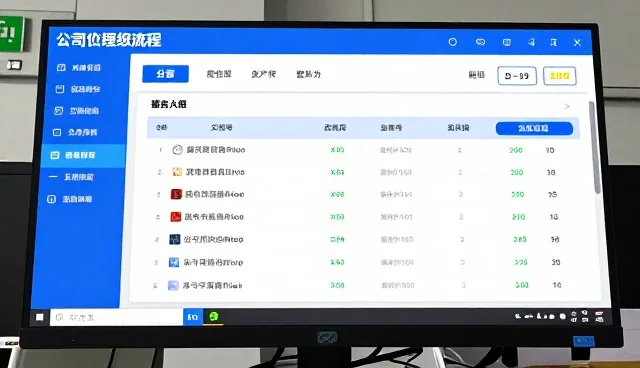This screenshot has width=640, height=368.
Task: Click the orange icon in the second table row
Action: click(177, 172)
